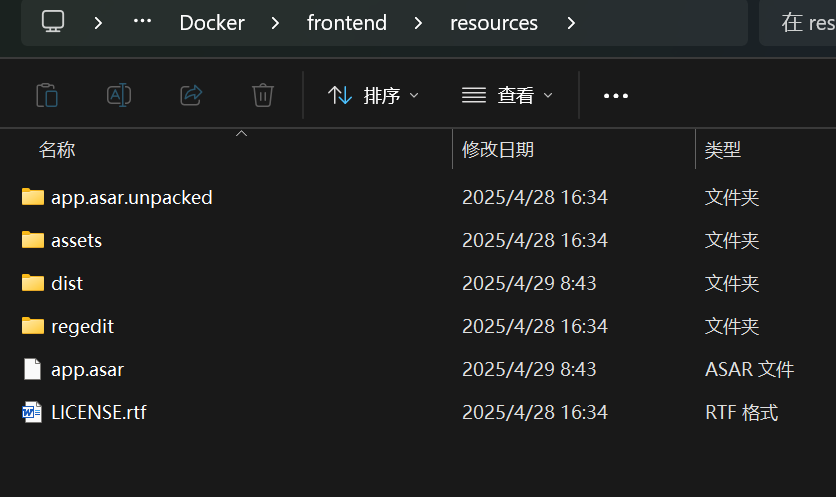This screenshot has height=497, width=836.
Task: Show hidden breadcrumb path via ellipsis
Action: pos(142,22)
